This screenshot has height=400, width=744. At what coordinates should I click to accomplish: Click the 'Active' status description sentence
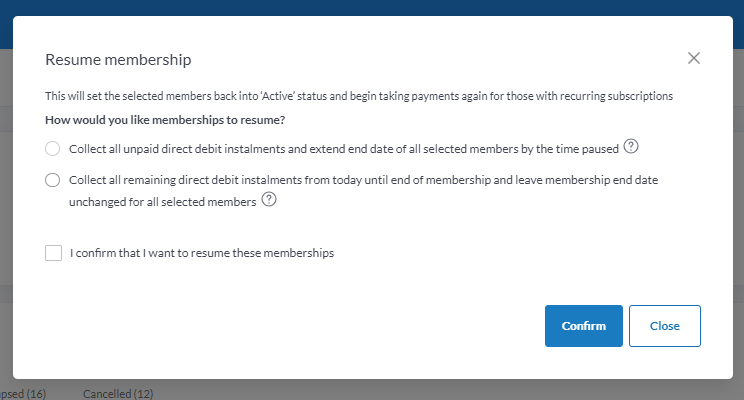pyautogui.click(x=359, y=97)
